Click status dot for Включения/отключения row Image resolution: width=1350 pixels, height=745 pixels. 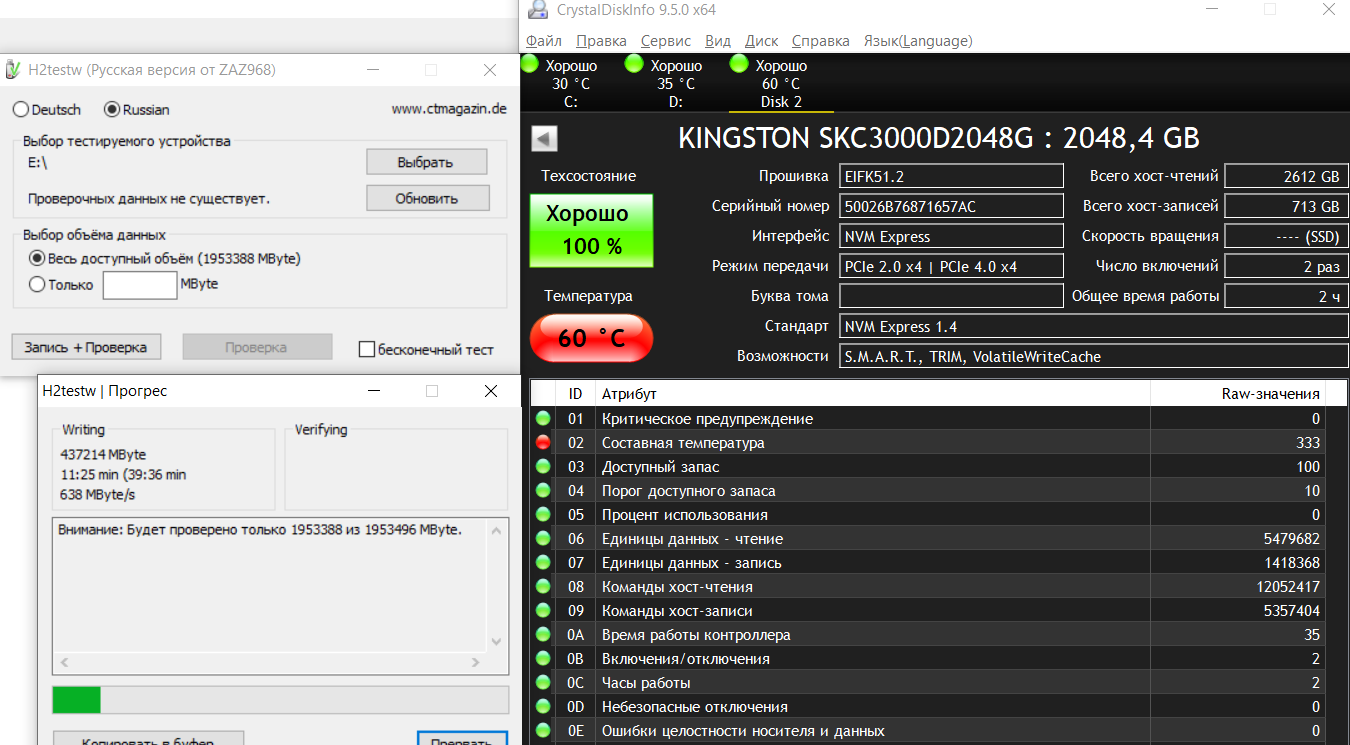(543, 659)
